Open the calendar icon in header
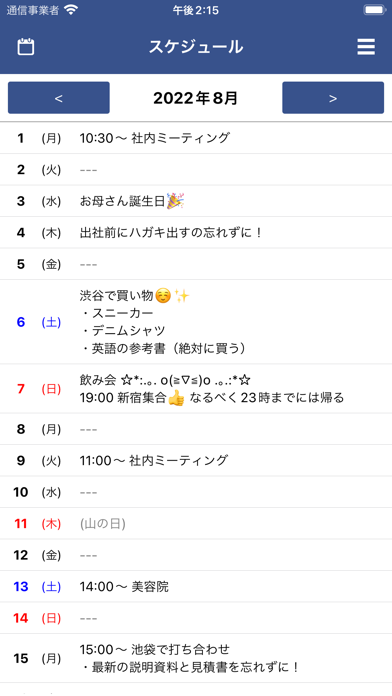 point(26,47)
